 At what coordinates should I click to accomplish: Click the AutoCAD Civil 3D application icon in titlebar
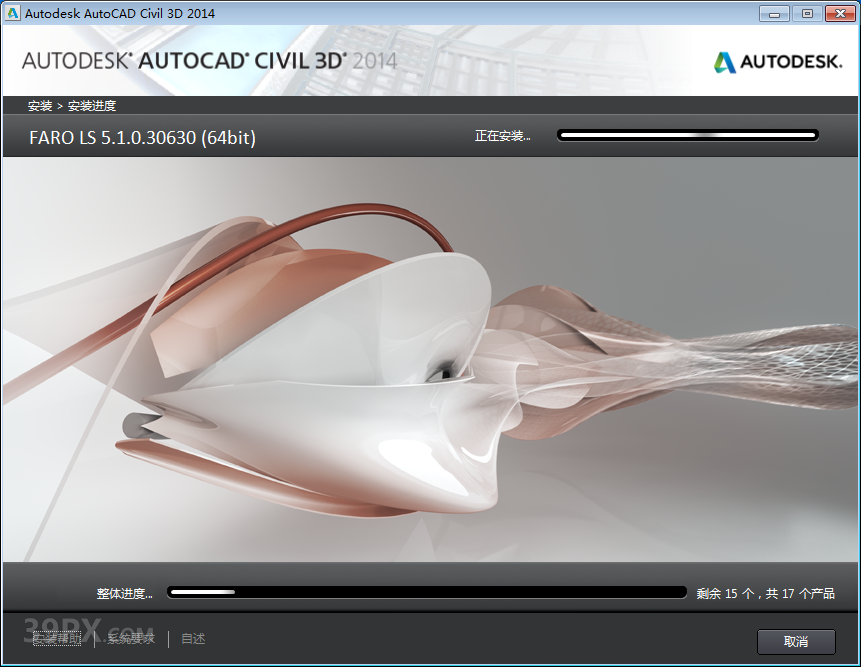[14, 13]
